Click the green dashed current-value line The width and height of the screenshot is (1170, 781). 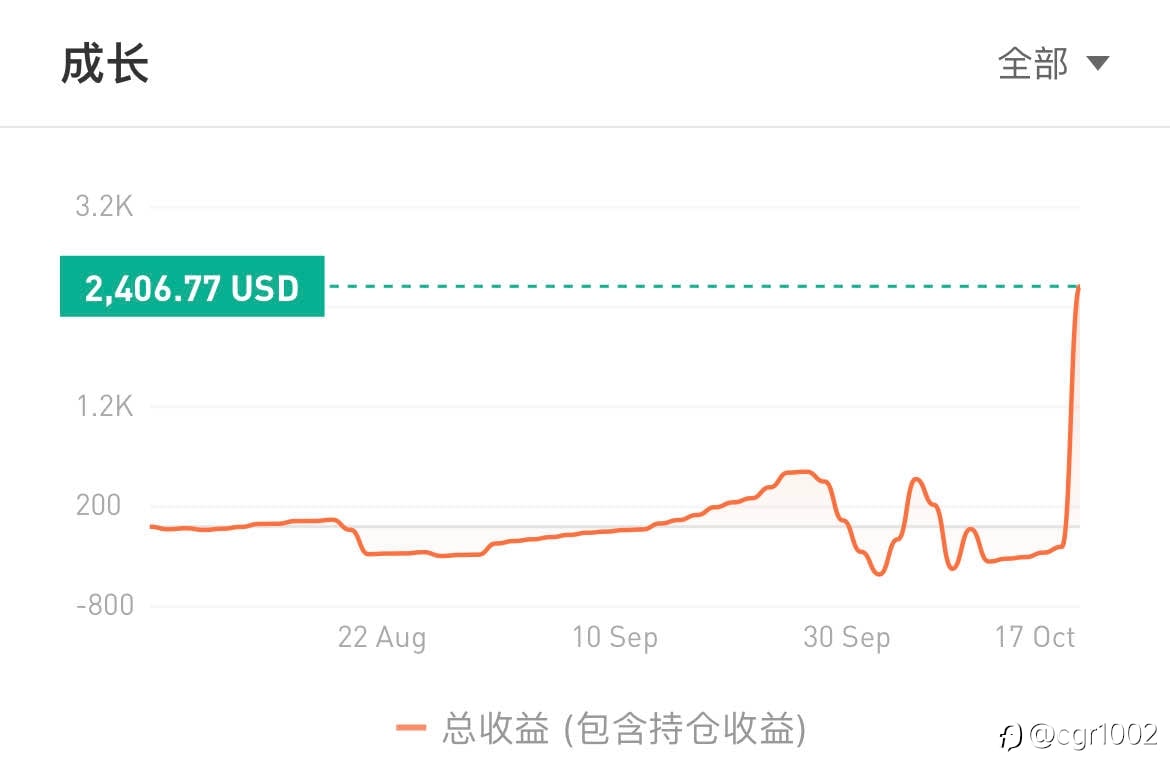(x=700, y=287)
